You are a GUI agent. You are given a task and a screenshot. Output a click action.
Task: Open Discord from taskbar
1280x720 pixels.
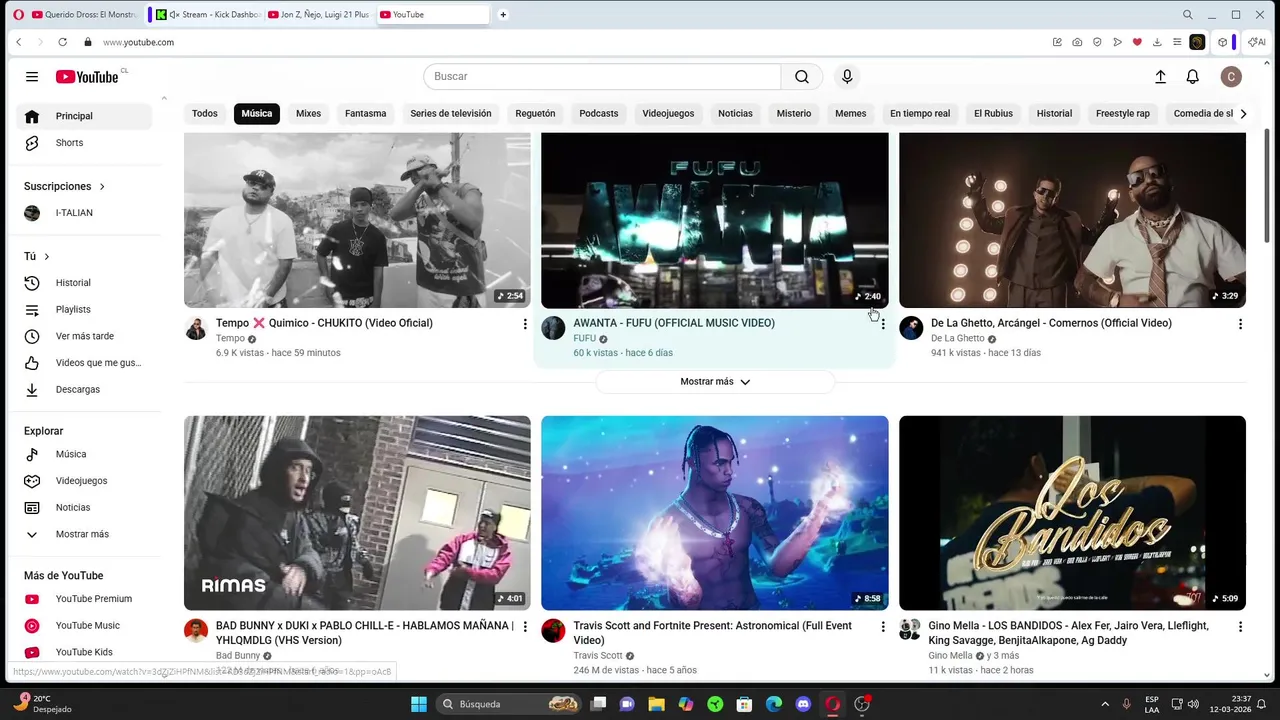click(x=803, y=704)
